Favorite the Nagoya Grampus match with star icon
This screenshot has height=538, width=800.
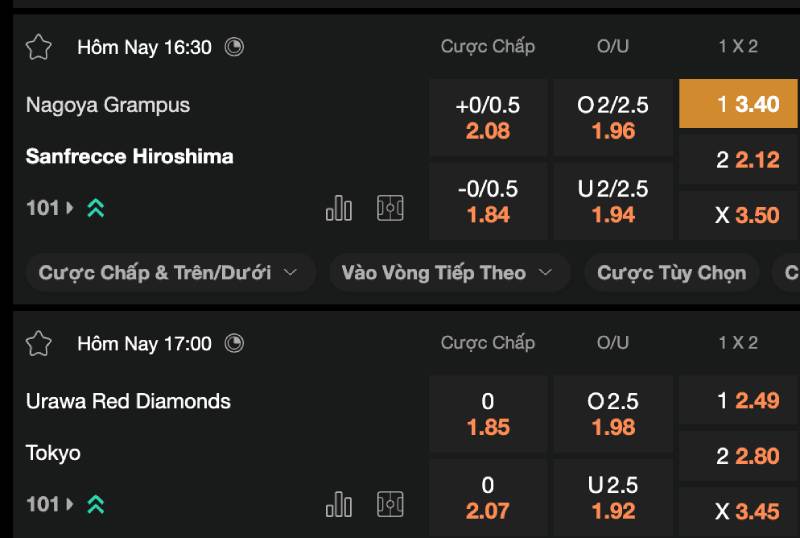click(x=38, y=47)
